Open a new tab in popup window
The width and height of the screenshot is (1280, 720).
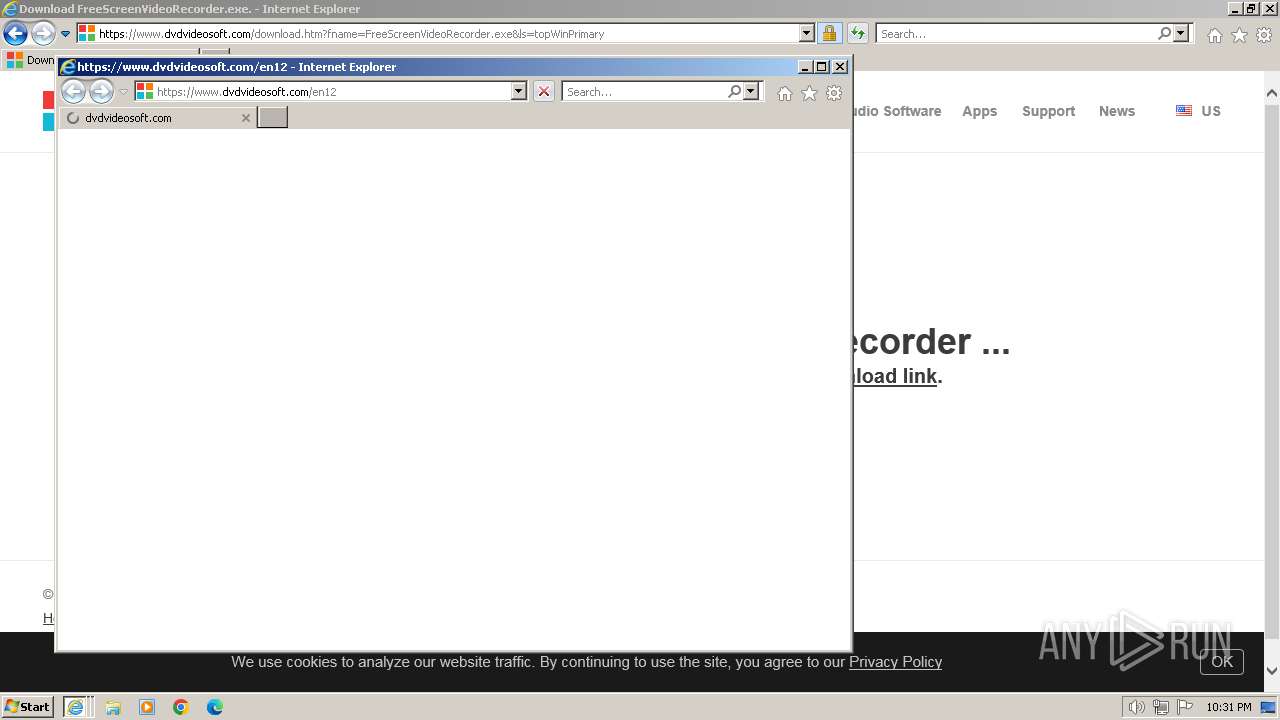coord(272,118)
